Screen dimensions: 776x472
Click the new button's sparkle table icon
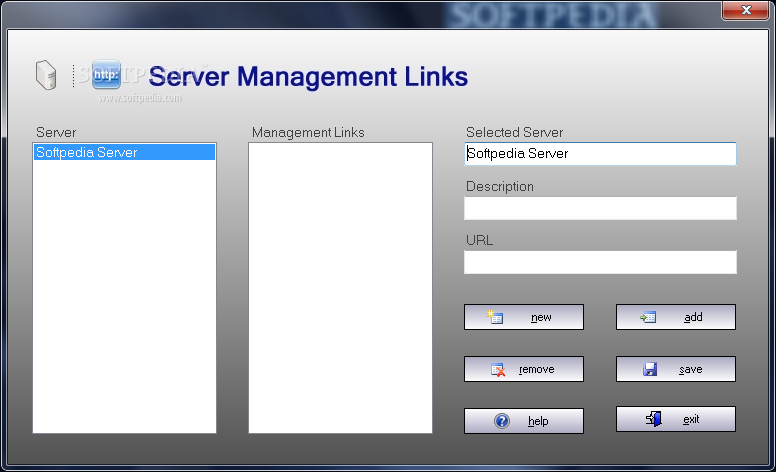pos(494,317)
